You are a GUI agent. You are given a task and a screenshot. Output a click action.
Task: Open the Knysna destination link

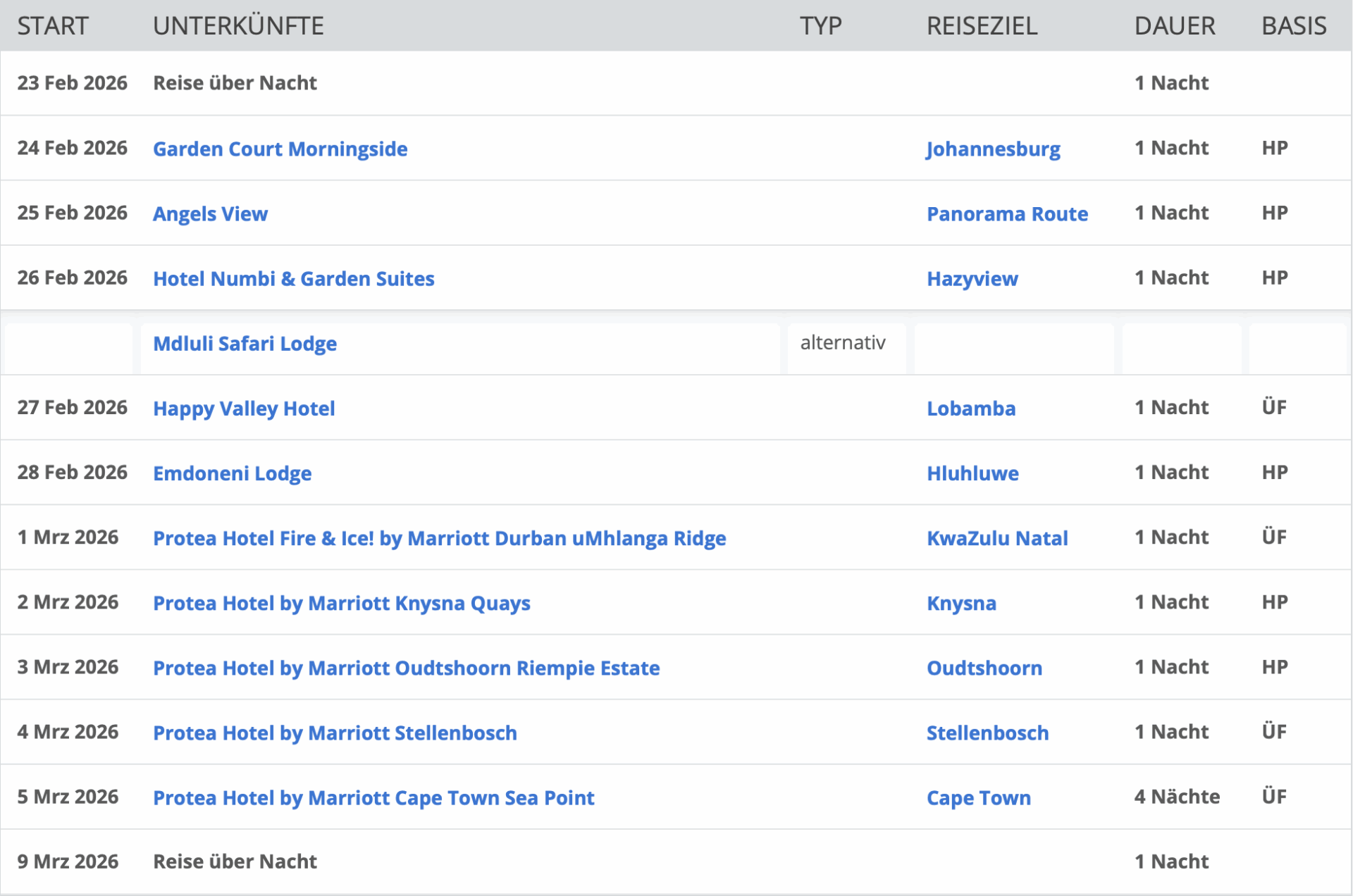click(961, 603)
